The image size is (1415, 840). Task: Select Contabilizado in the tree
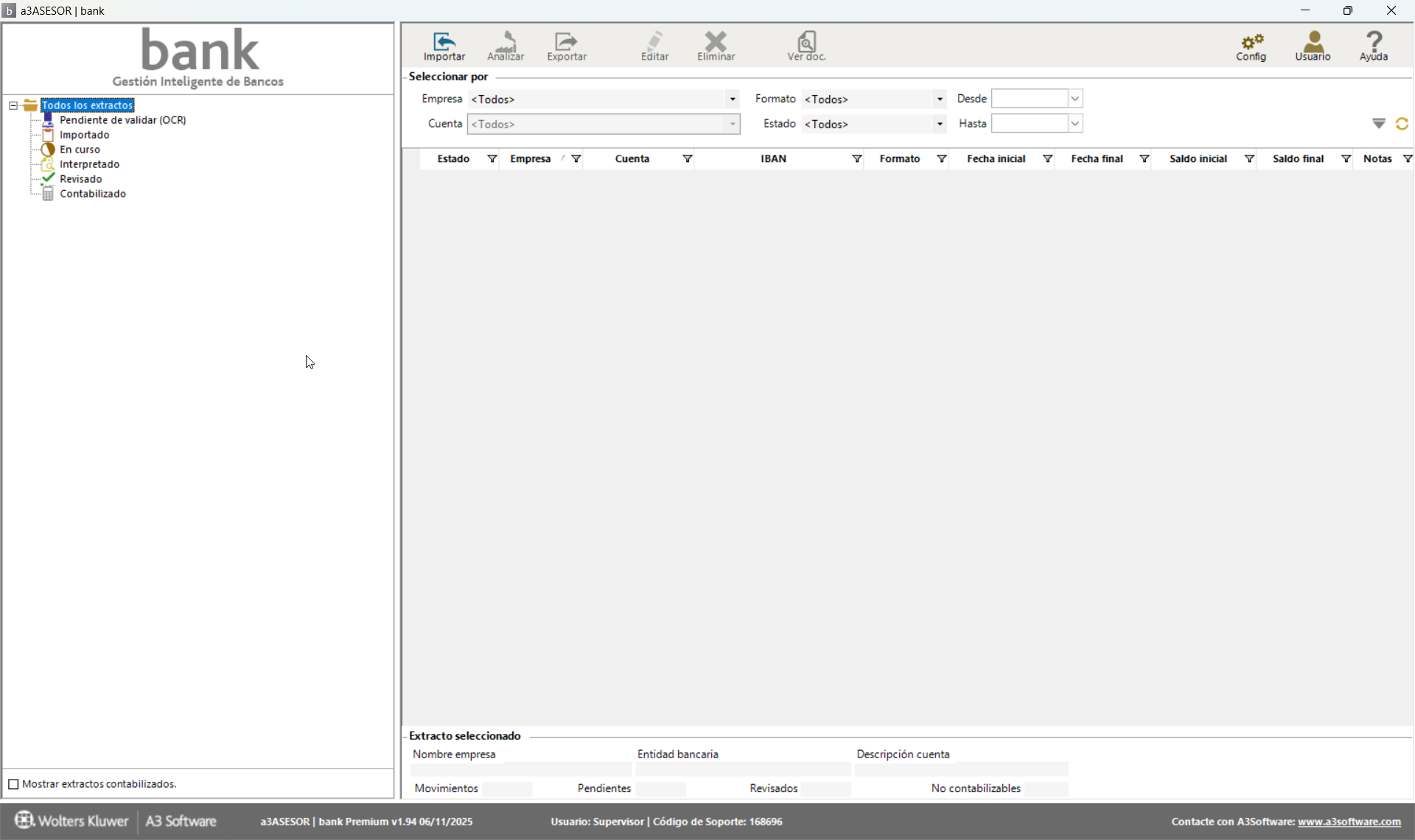[x=93, y=194]
